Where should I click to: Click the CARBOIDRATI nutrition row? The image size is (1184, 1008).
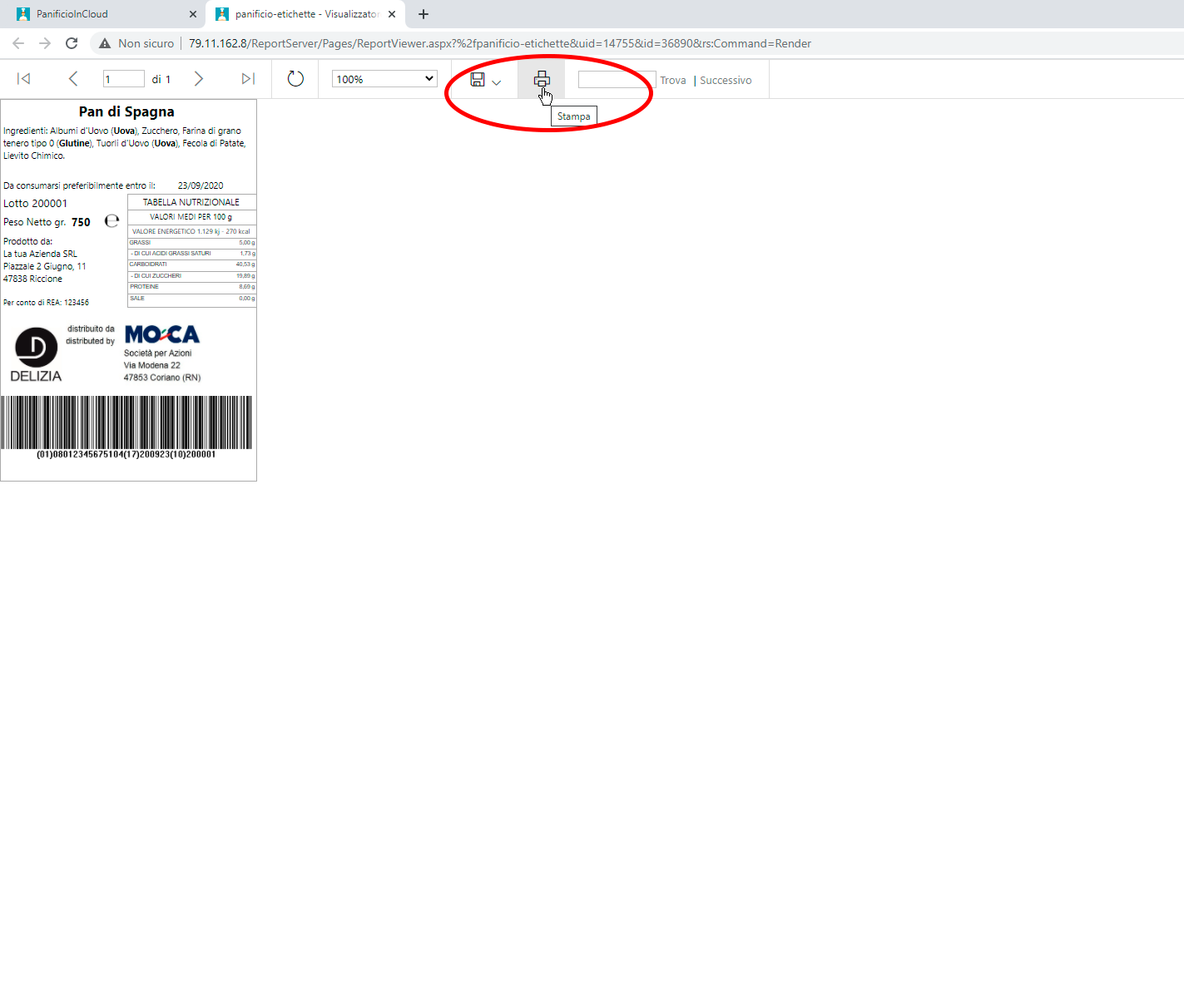coord(192,264)
